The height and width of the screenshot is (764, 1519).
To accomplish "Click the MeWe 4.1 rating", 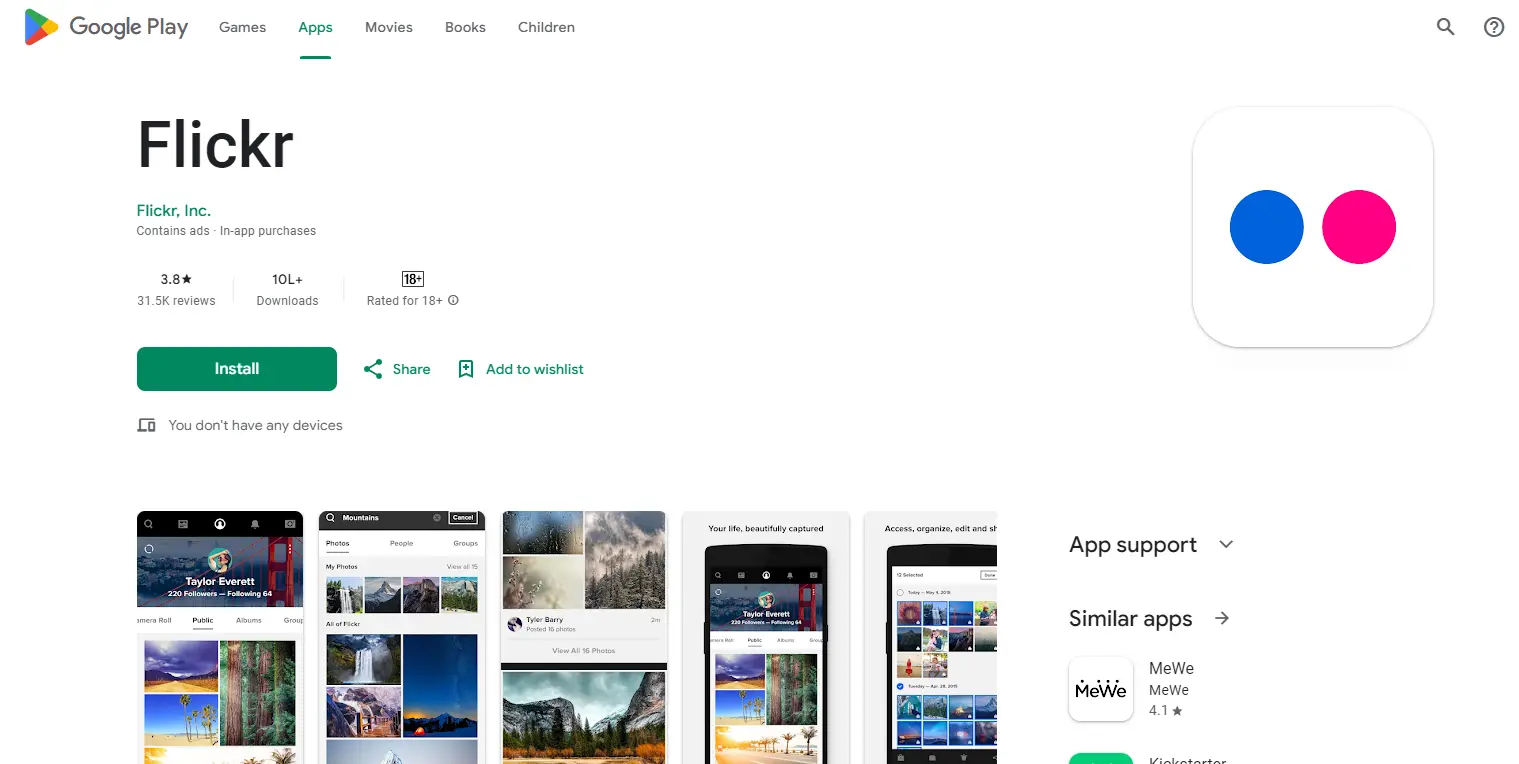I will 1166,711.
